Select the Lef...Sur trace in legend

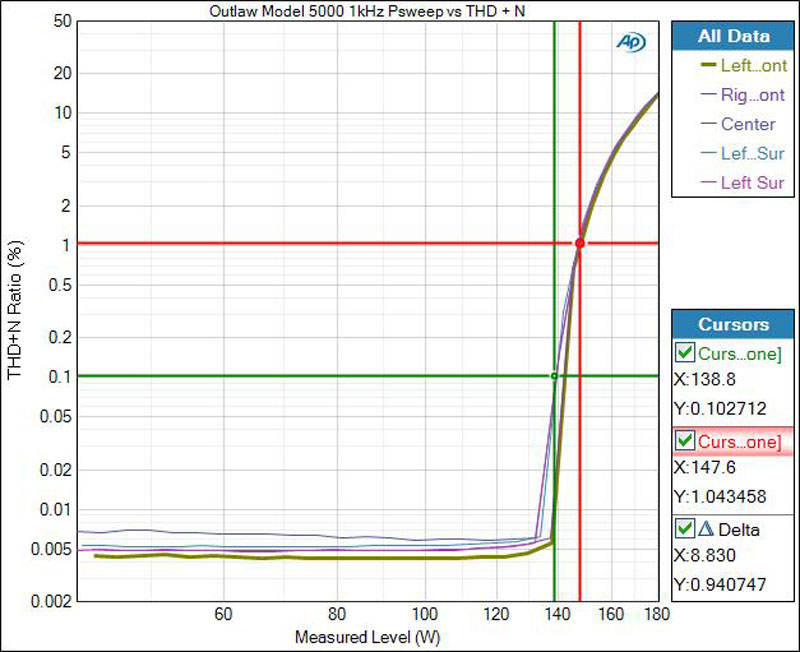pos(753,154)
